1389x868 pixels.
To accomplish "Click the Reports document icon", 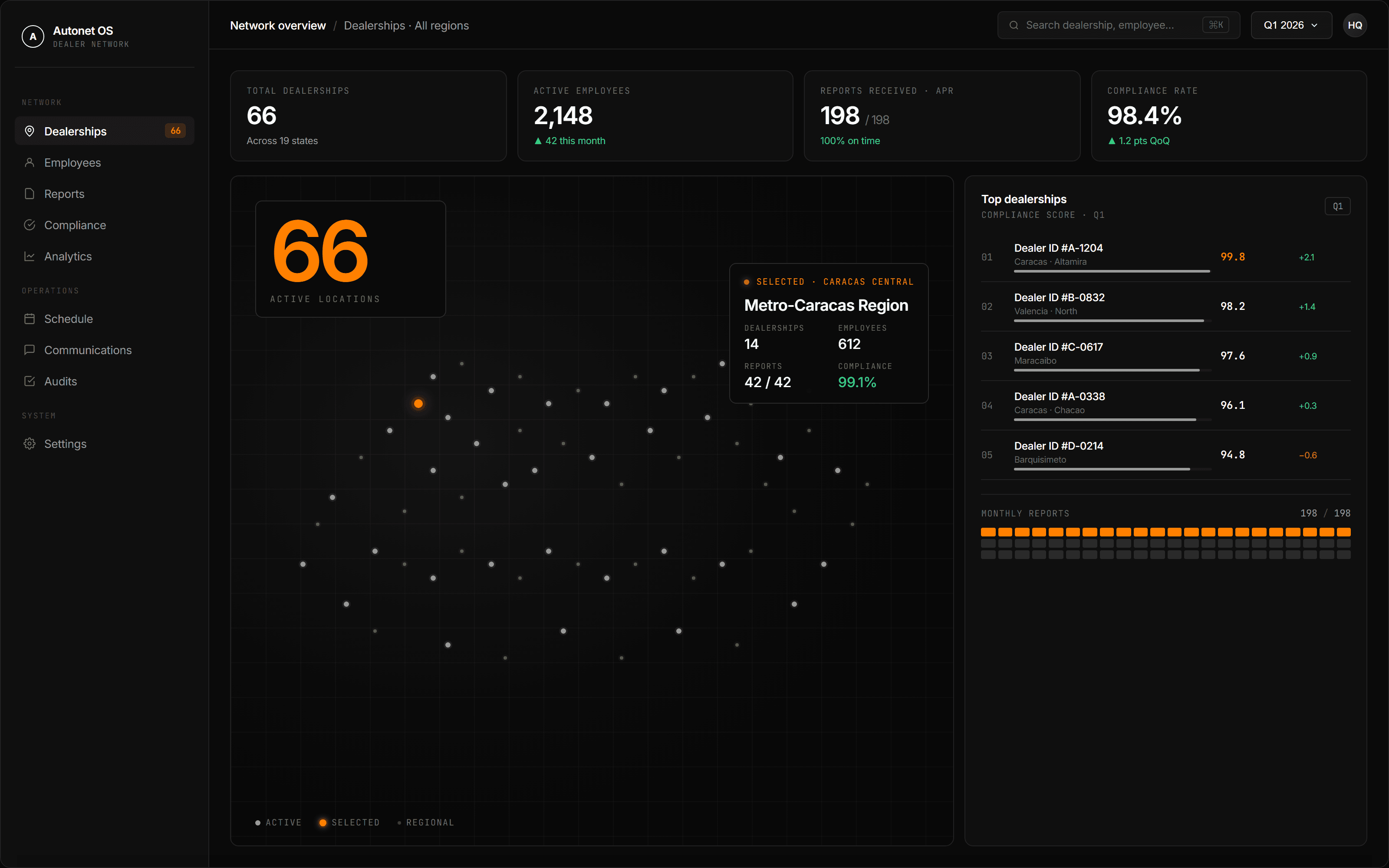I will pyautogui.click(x=30, y=194).
